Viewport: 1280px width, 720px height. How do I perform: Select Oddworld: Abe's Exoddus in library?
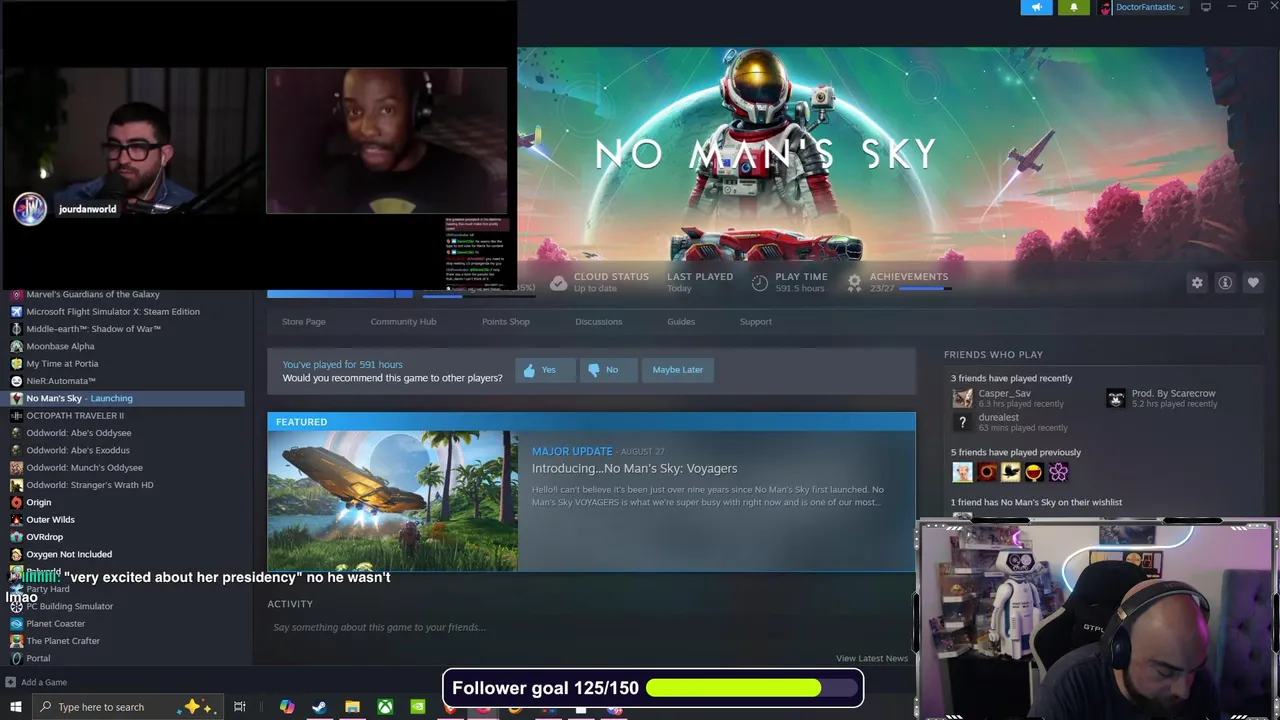click(x=78, y=450)
